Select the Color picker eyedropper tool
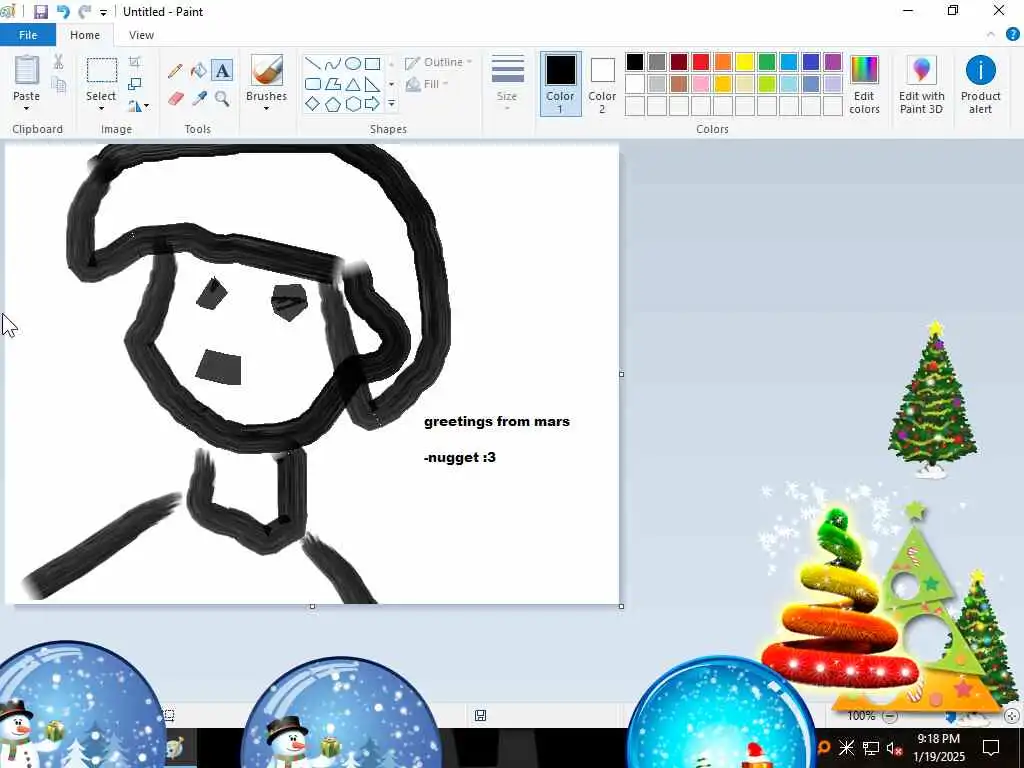This screenshot has height=768, width=1024. point(199,99)
